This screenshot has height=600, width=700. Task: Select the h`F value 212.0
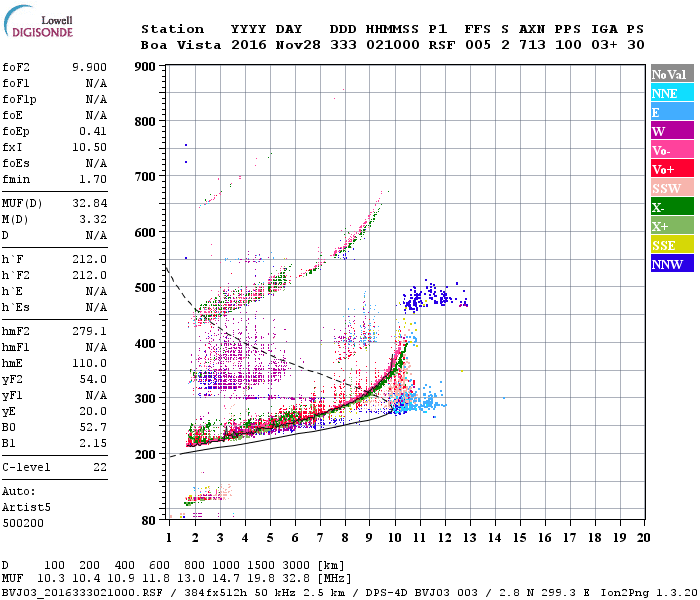89,259
